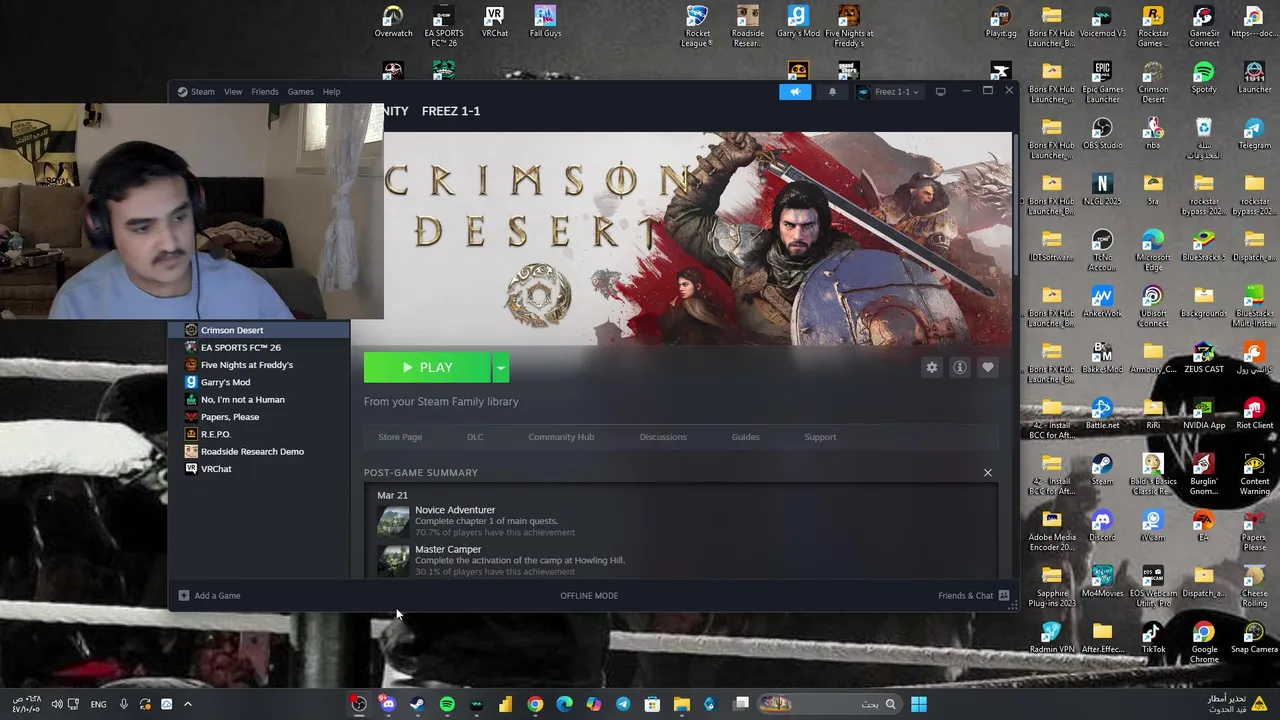
Task: Open Microsoft Edge desktop shortcut
Action: (x=1153, y=250)
